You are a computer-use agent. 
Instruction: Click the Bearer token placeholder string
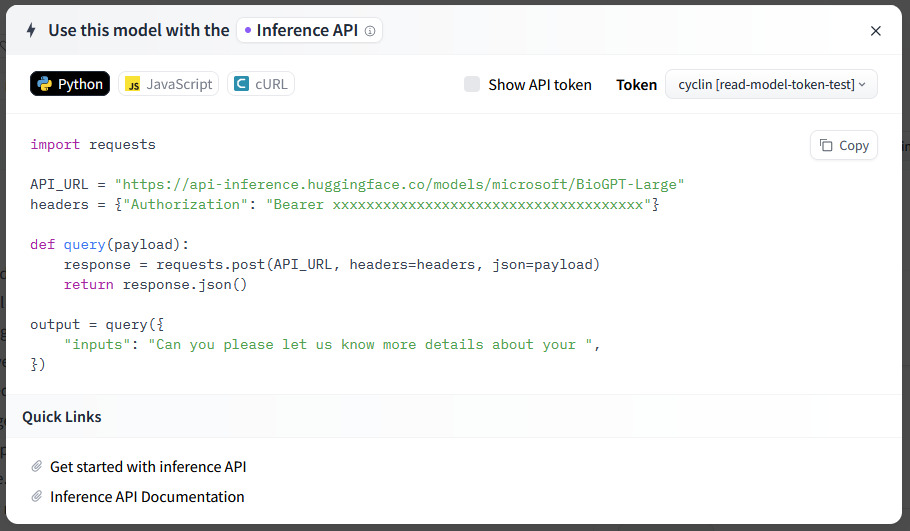point(458,204)
